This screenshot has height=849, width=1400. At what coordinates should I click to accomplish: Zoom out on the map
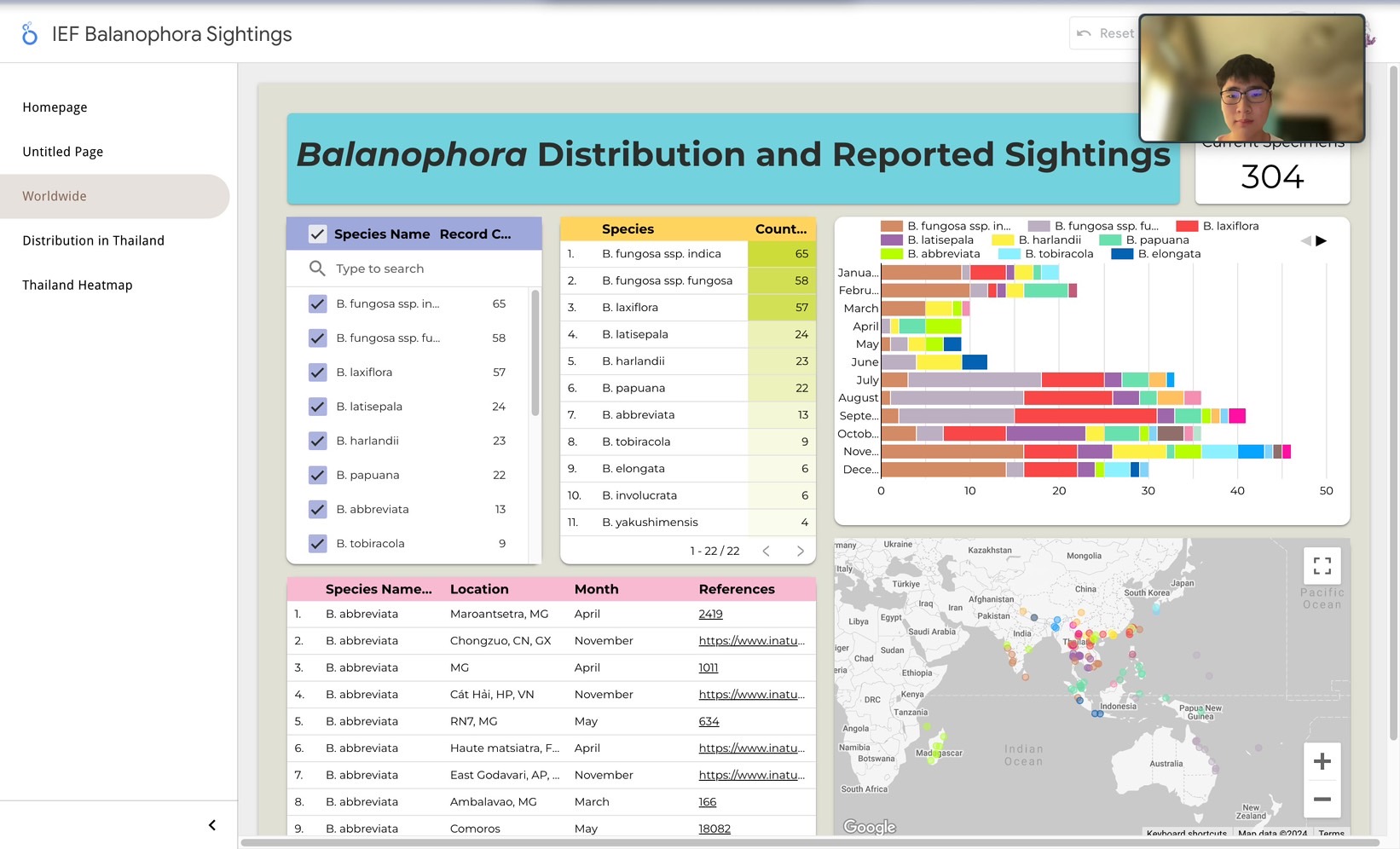coord(1322,800)
